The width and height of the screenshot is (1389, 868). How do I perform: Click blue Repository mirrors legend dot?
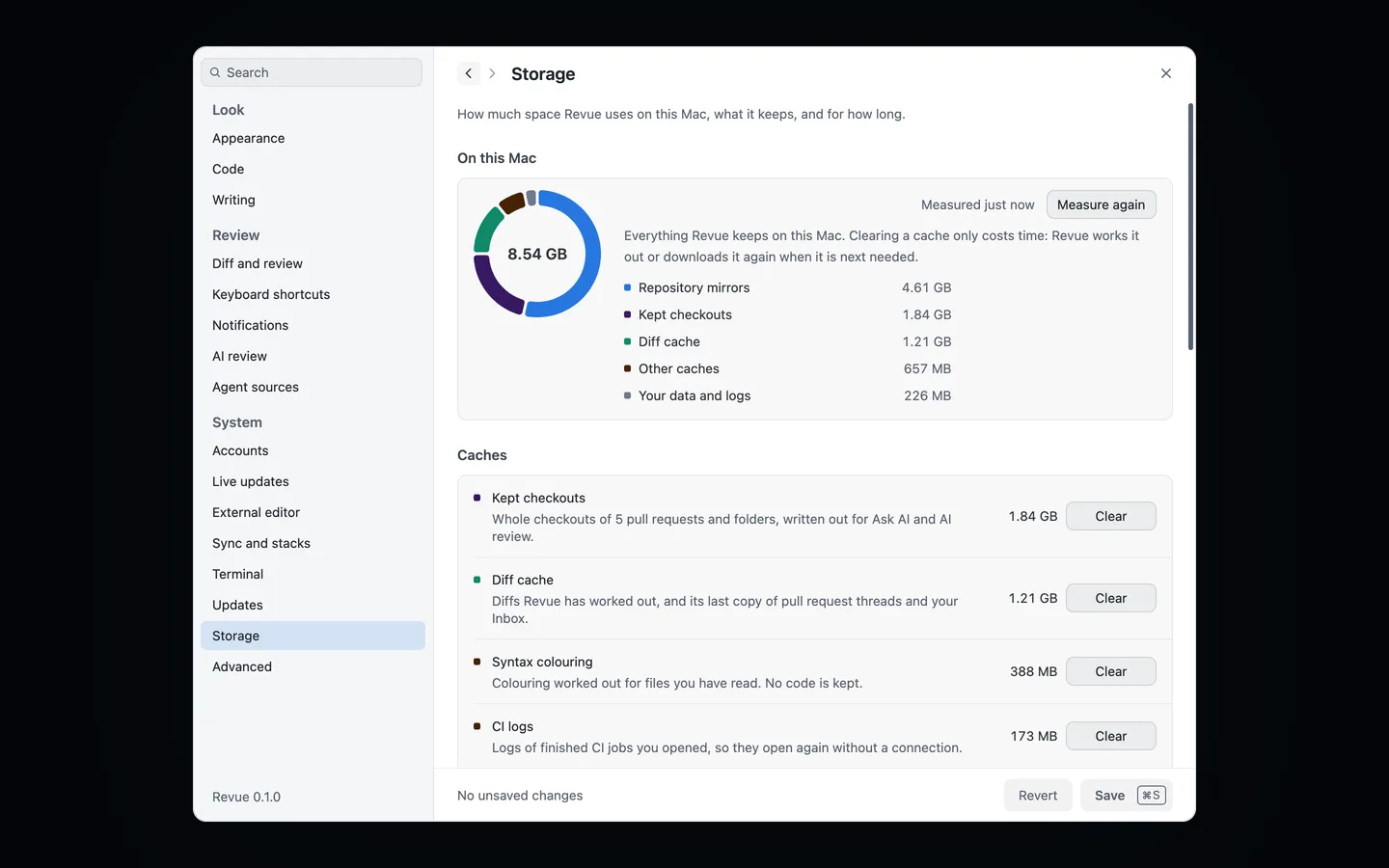pos(627,287)
